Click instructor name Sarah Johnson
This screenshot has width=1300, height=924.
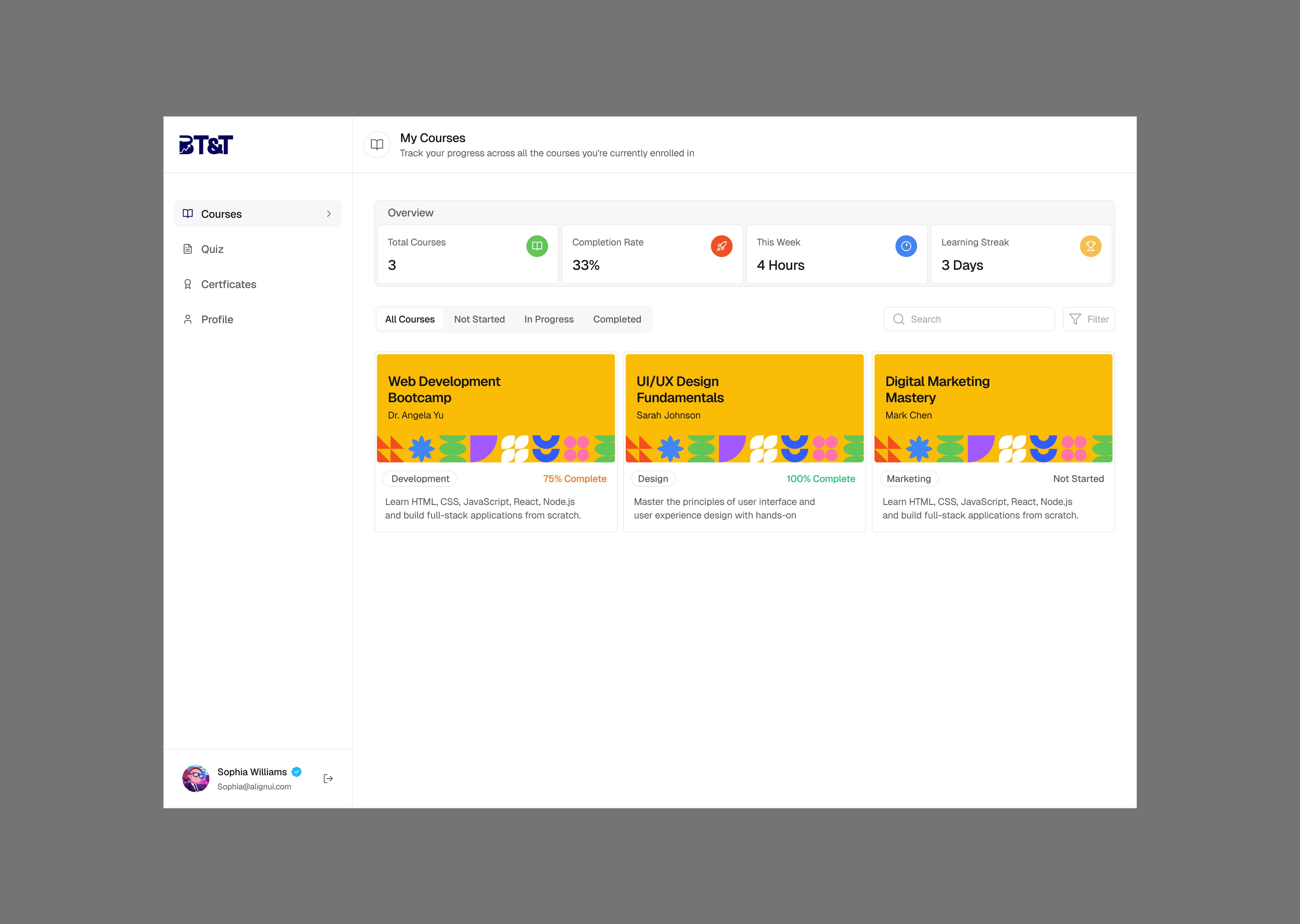tap(668, 415)
